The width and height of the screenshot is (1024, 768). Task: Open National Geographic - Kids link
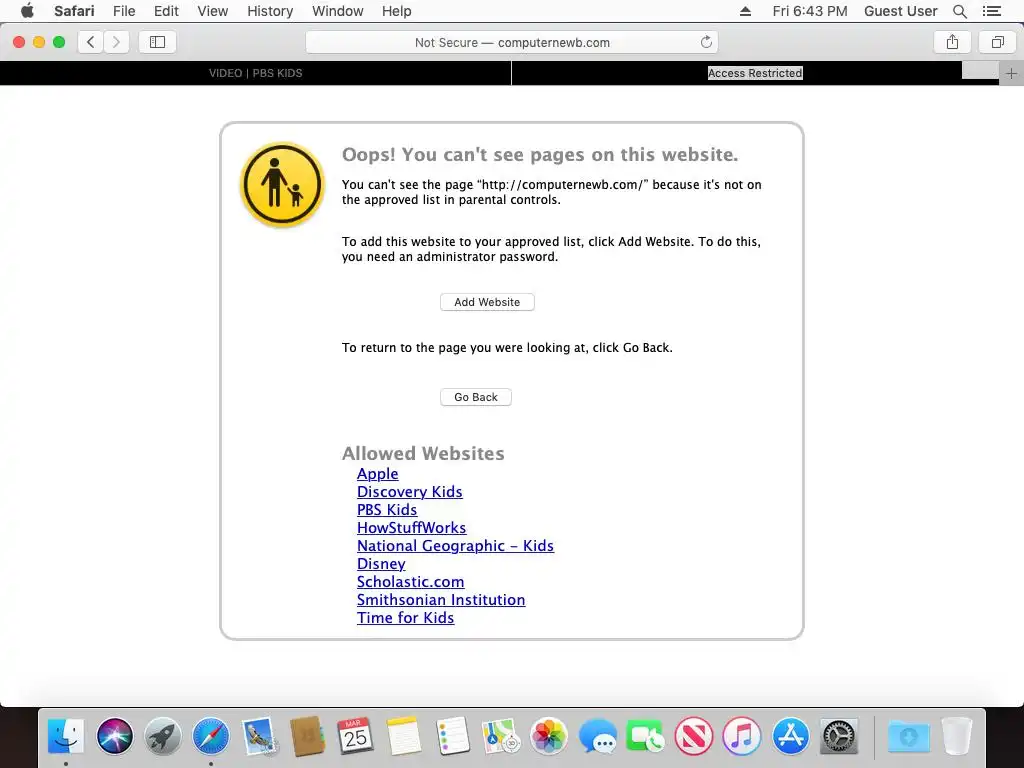455,546
